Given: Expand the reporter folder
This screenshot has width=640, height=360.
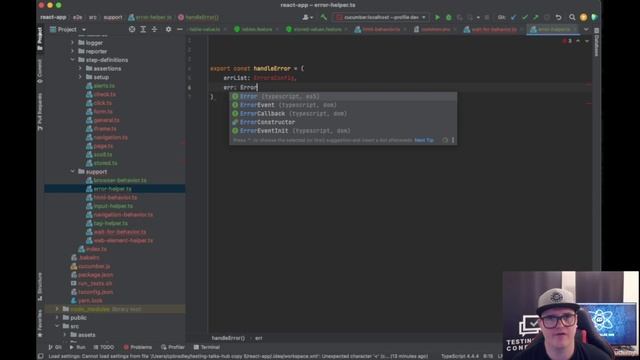Looking at the screenshot, I should 73,51.
